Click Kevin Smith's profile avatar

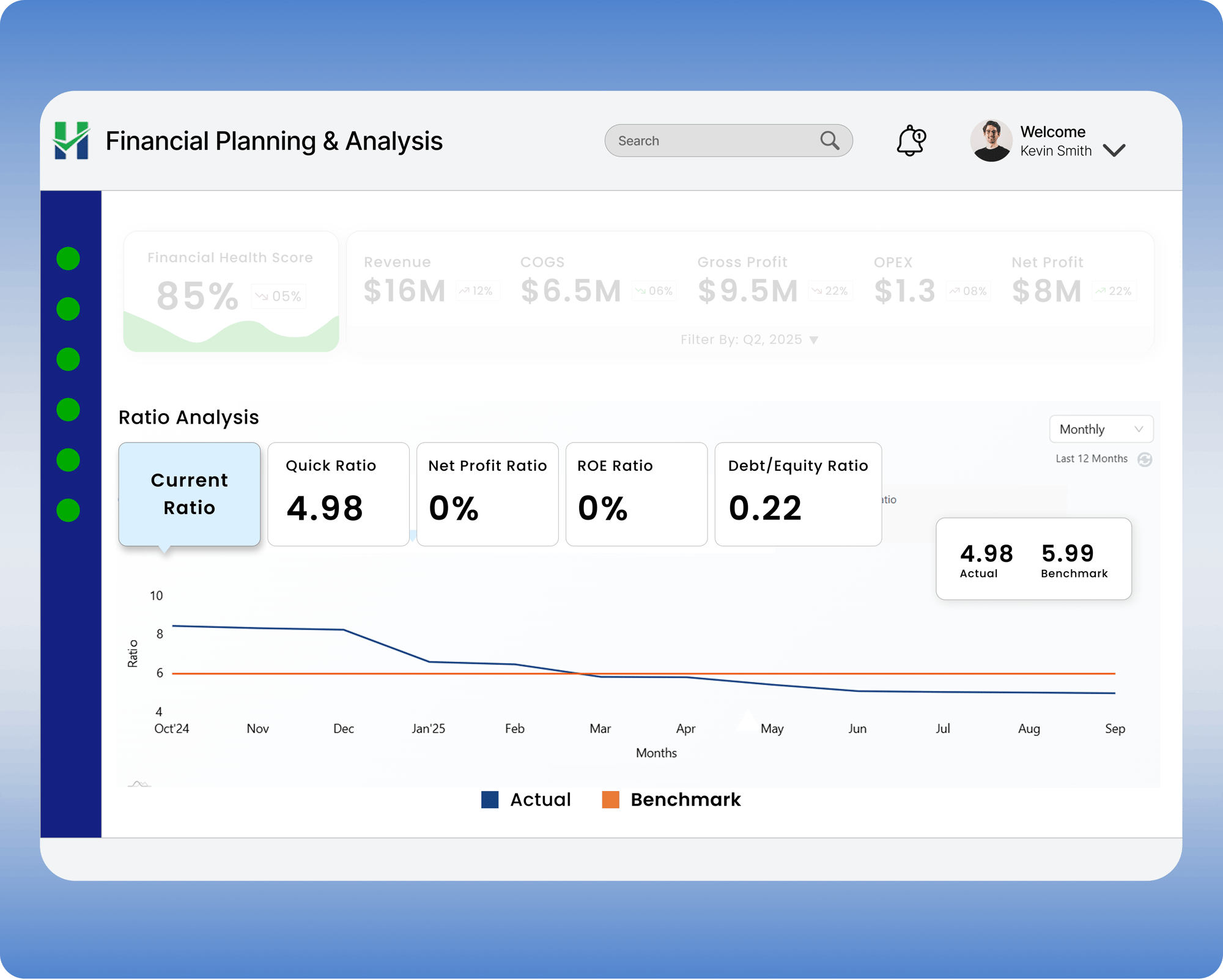tap(991, 141)
